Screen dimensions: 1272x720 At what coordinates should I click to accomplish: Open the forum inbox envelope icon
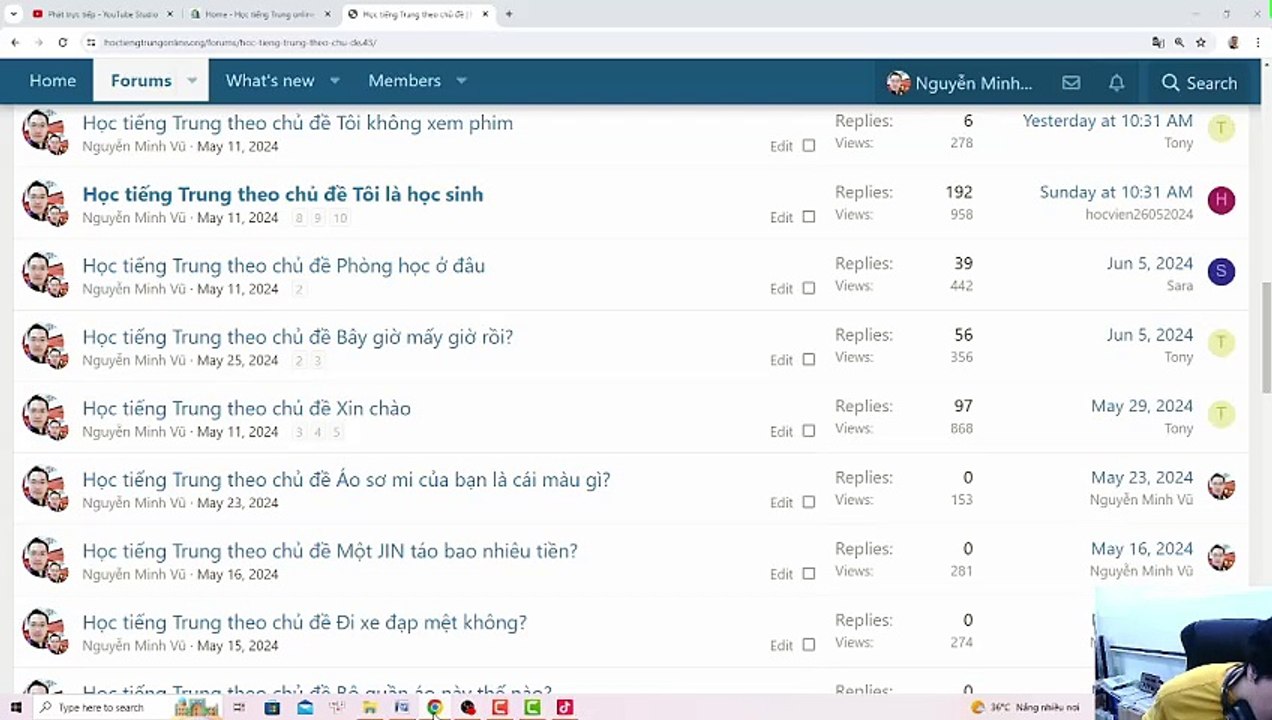[1071, 83]
